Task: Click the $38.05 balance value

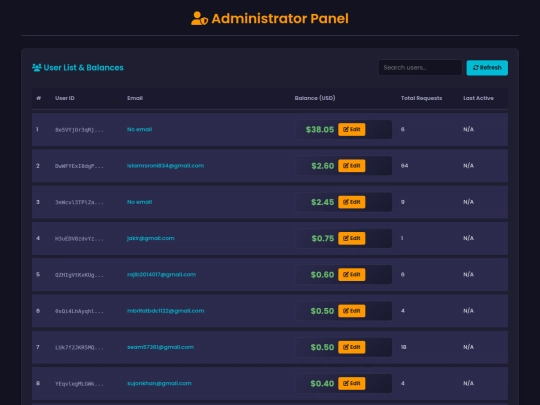Action: point(320,129)
